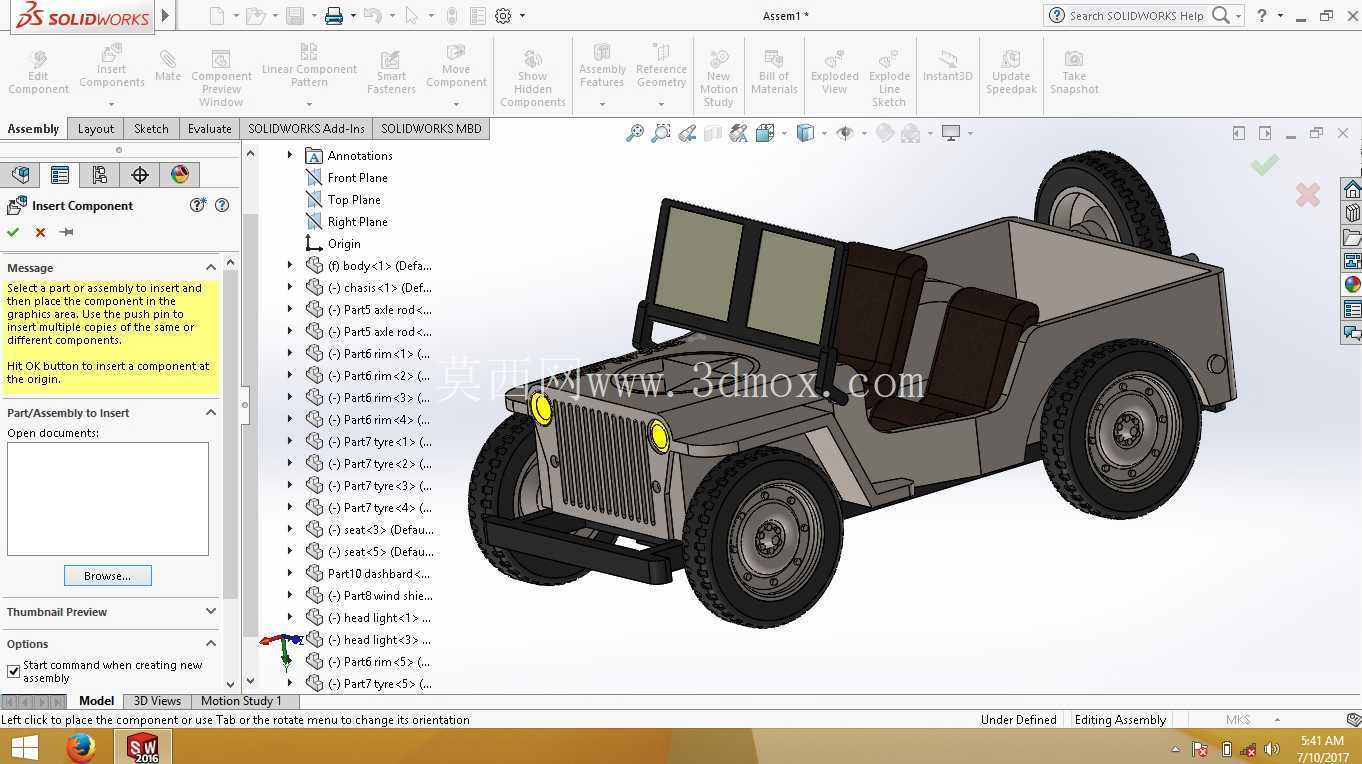The width and height of the screenshot is (1362, 764).
Task: Click the Browse... button
Action: pos(108,576)
